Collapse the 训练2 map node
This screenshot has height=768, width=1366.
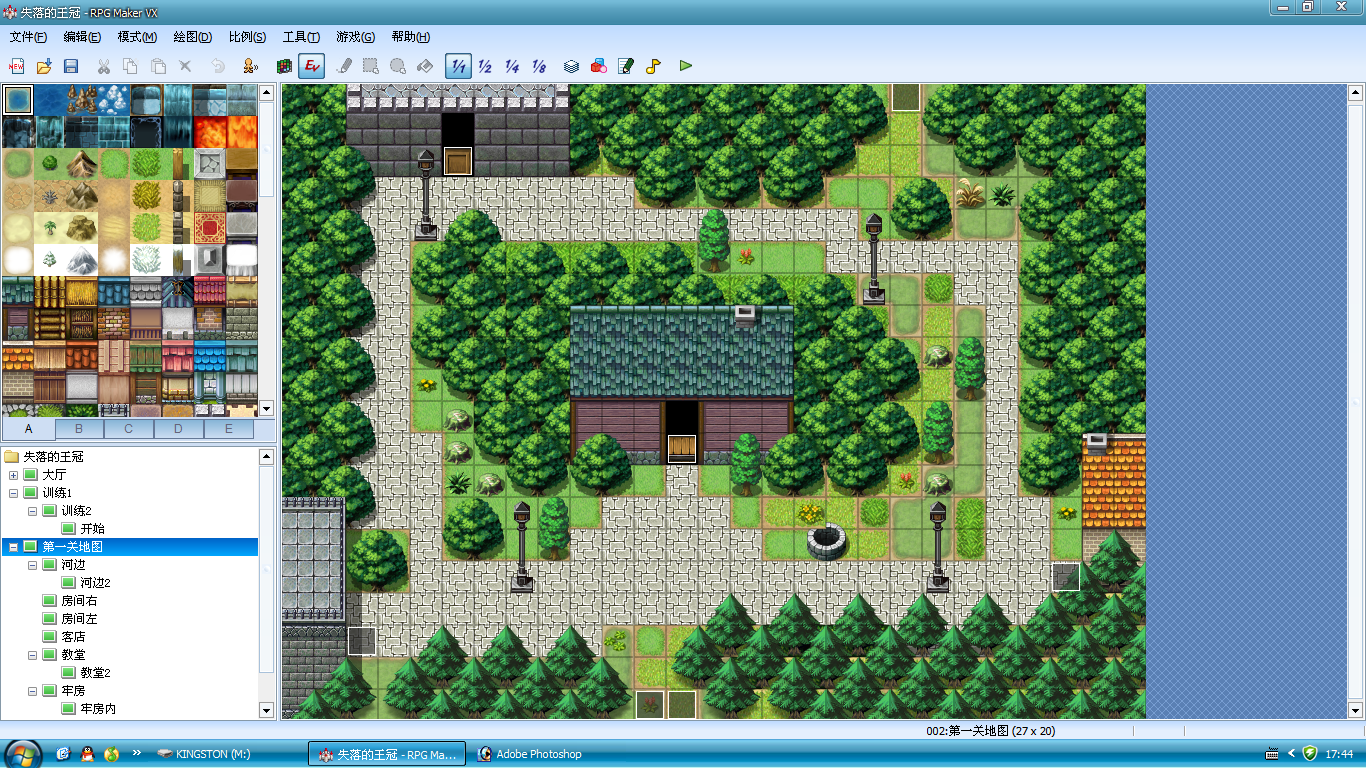32,511
